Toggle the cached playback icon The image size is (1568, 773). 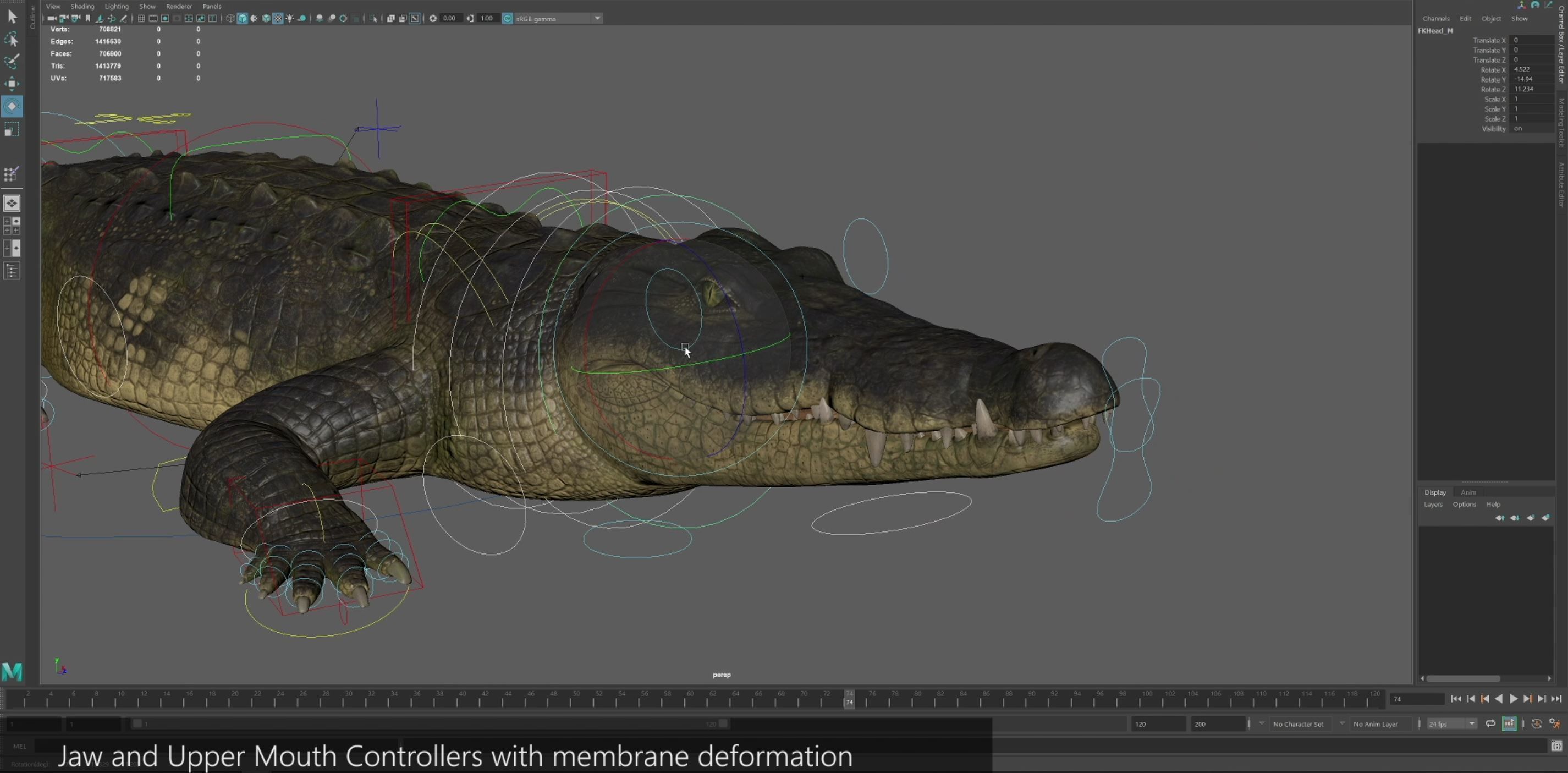(x=1510, y=724)
